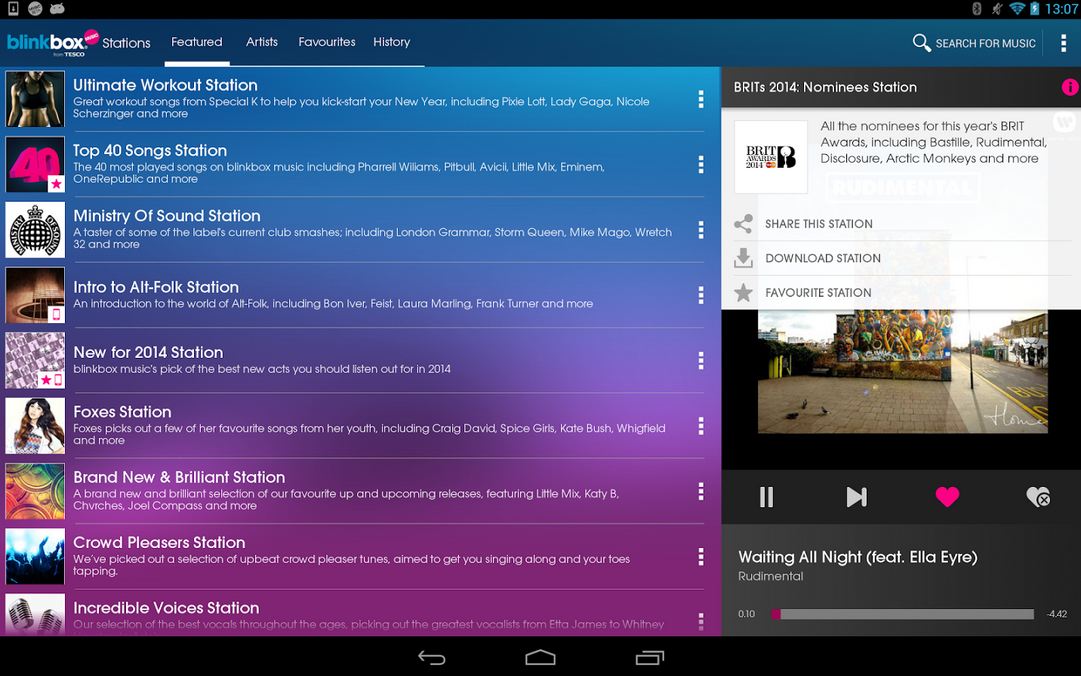Open the New for 2014 Station title

pyautogui.click(x=148, y=352)
